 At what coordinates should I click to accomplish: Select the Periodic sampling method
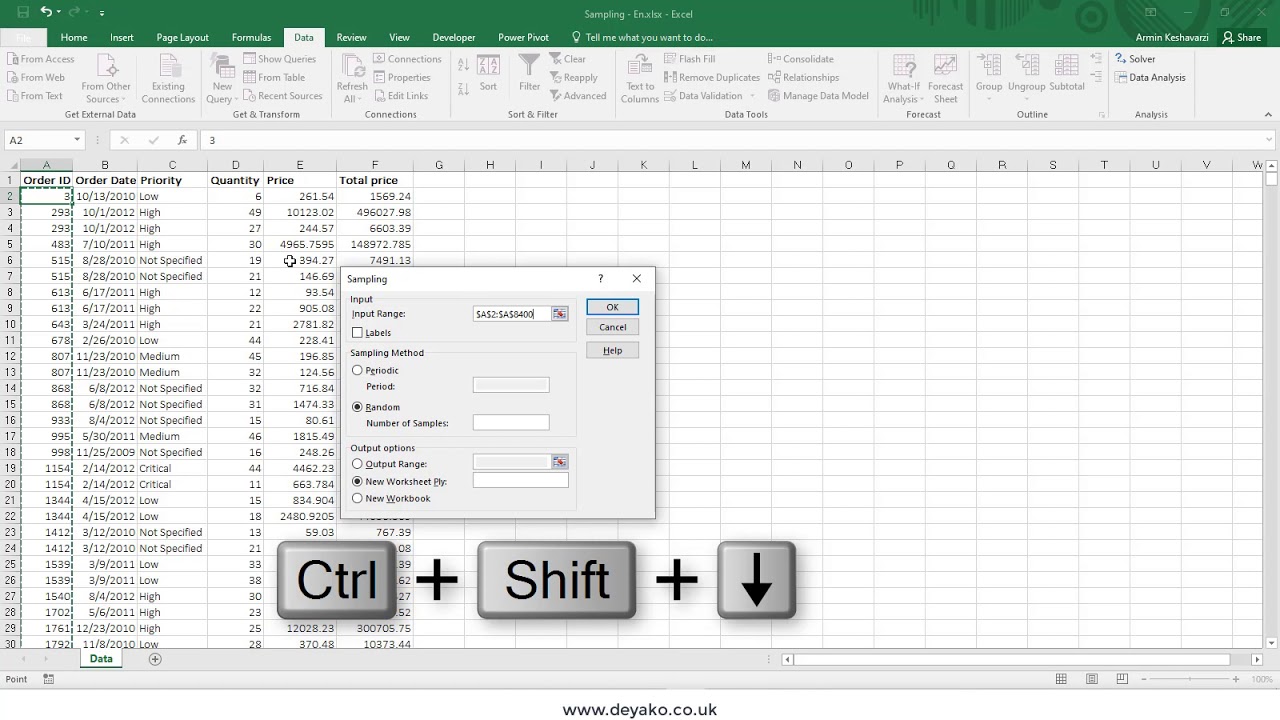tap(357, 370)
